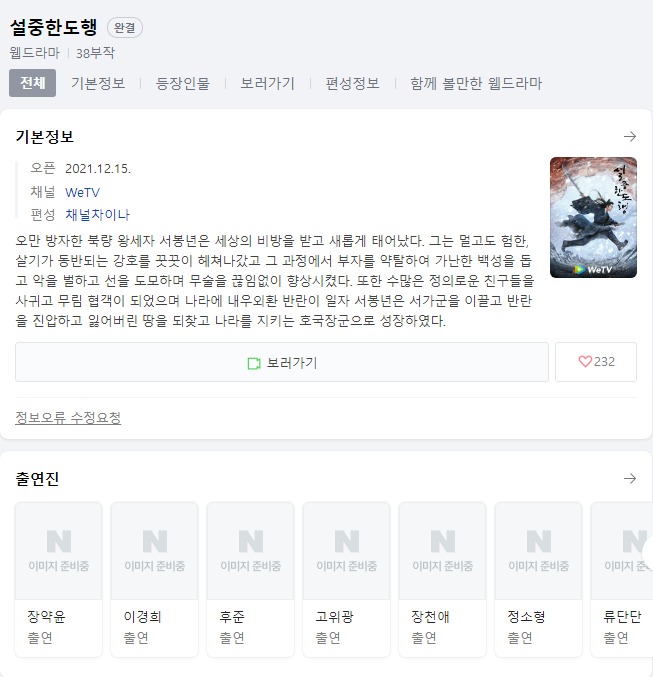Open 기본정보 section via its arrow icon
Screen dimensions: 653x677
[x=630, y=136]
